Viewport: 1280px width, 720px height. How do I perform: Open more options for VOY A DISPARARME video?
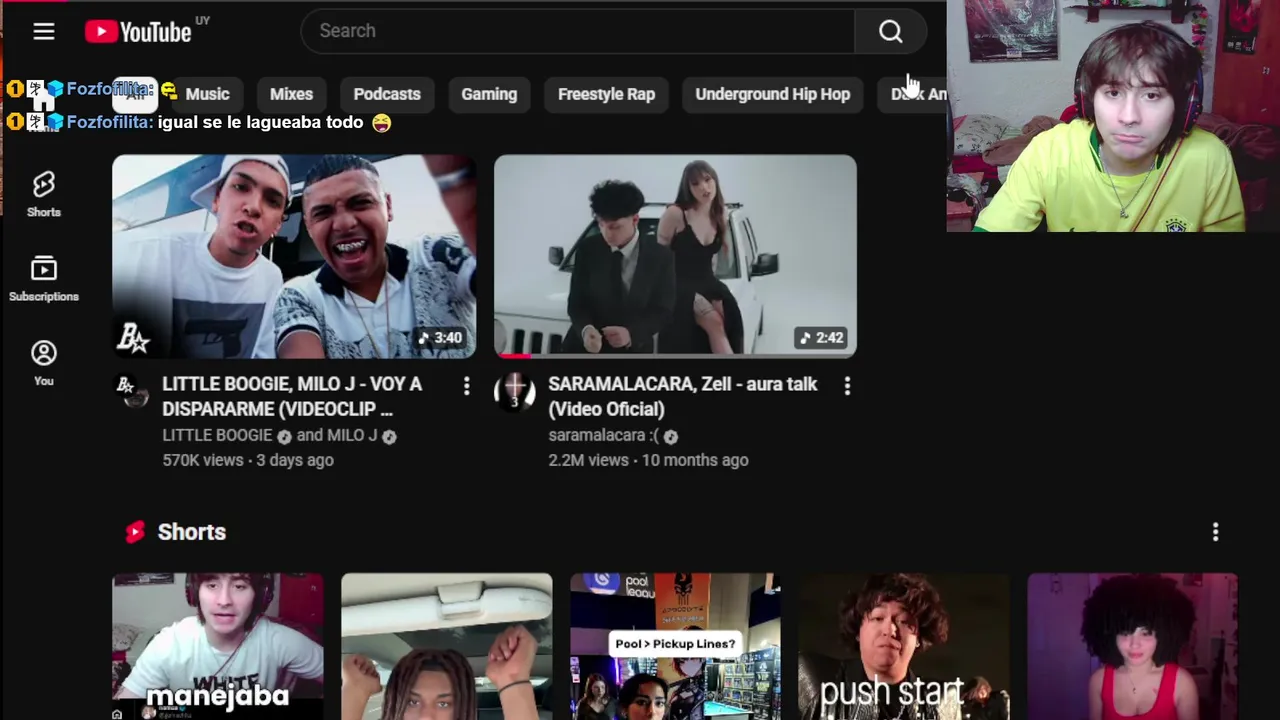[466, 386]
